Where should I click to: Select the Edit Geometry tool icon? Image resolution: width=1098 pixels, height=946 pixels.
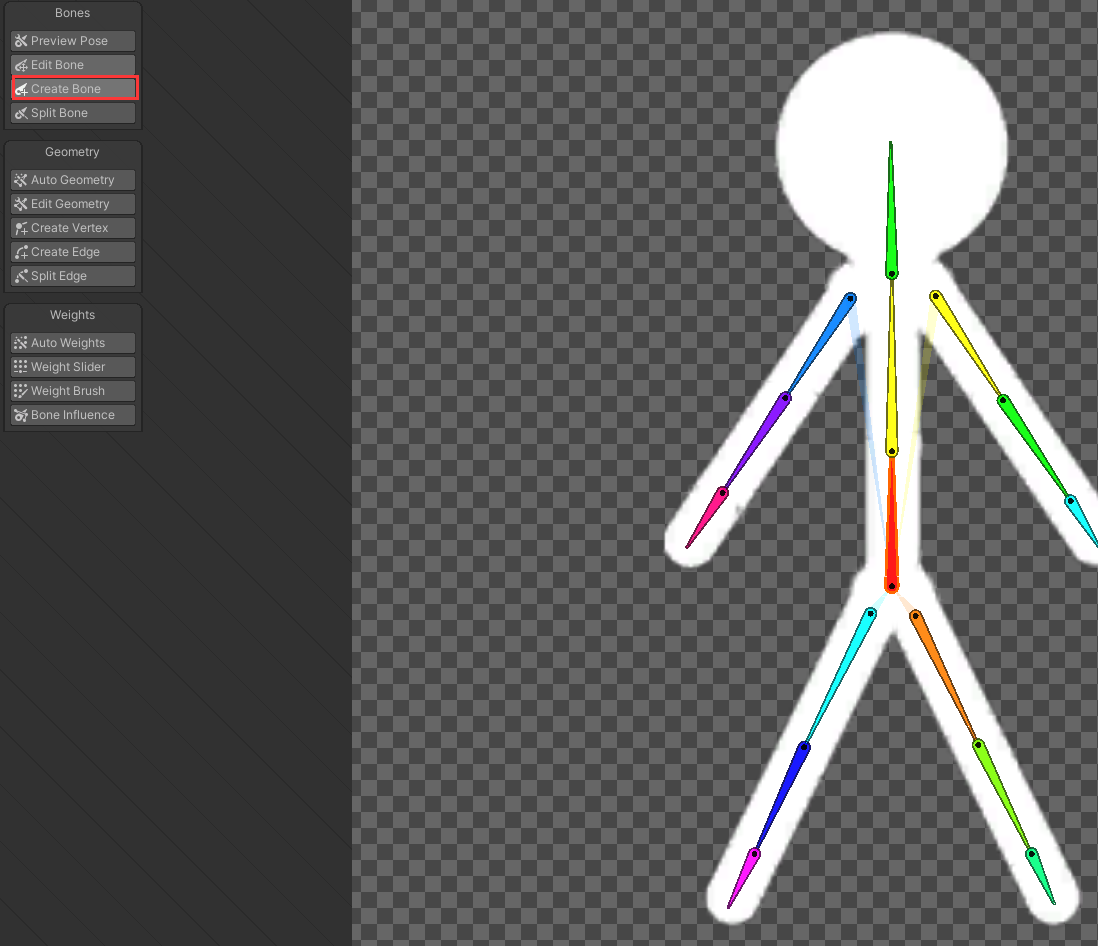pos(21,203)
